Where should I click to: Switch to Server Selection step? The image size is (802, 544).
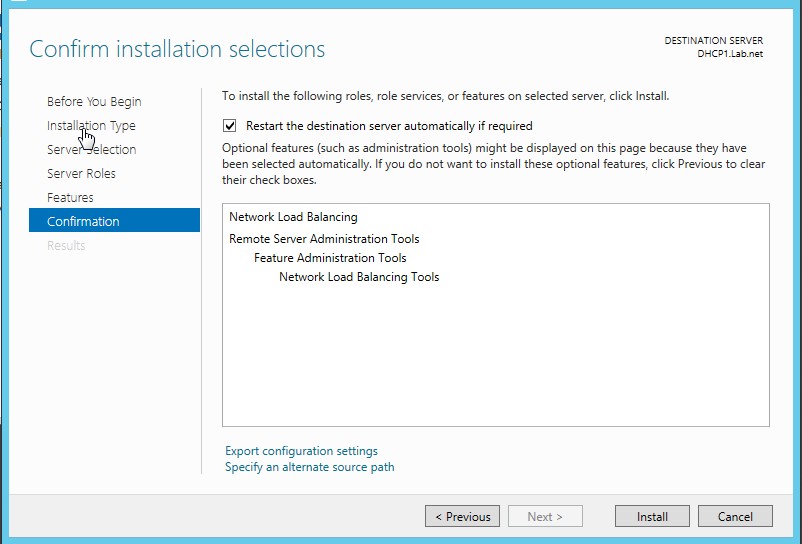click(x=91, y=150)
